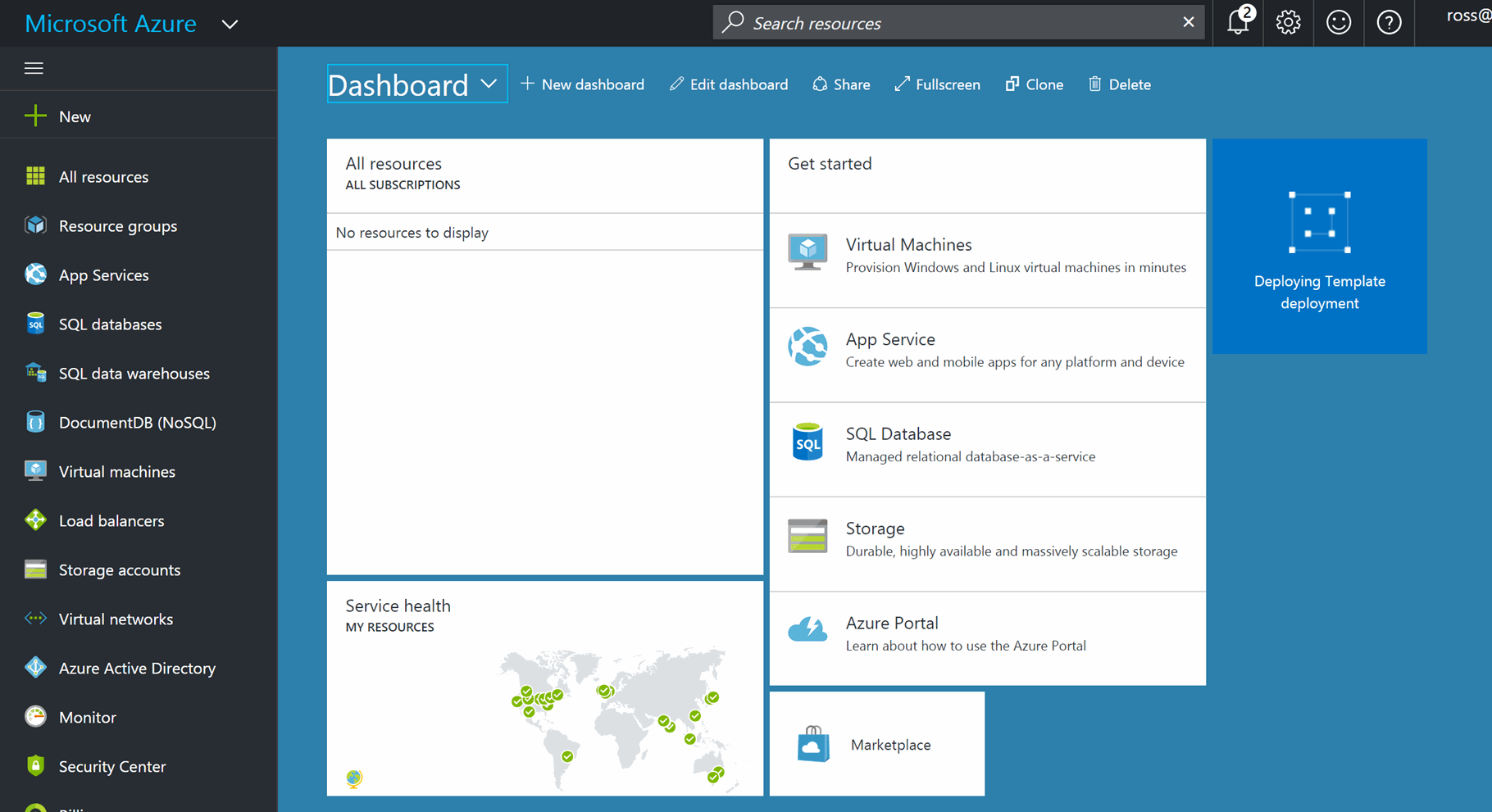Image resolution: width=1492 pixels, height=812 pixels.
Task: Click Edit dashboard
Action: click(x=729, y=84)
